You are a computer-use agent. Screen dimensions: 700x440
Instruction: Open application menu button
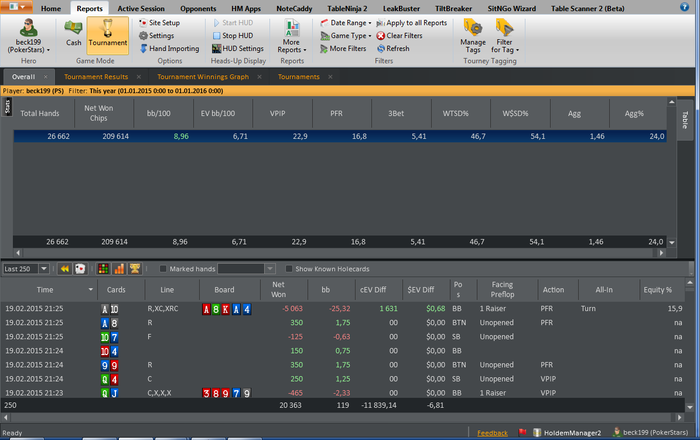pos(17,7)
